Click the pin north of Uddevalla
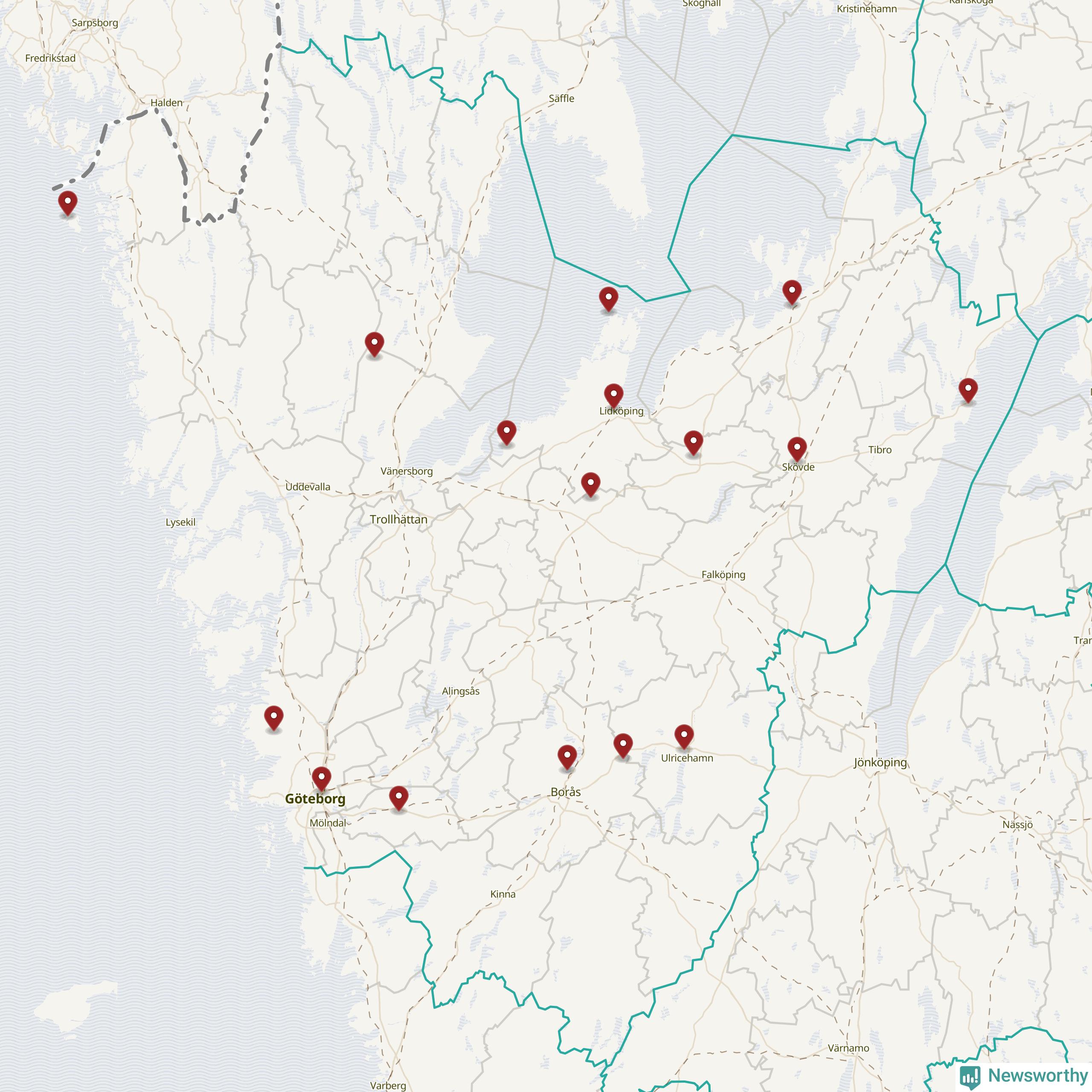1092x1092 pixels. coord(374,344)
